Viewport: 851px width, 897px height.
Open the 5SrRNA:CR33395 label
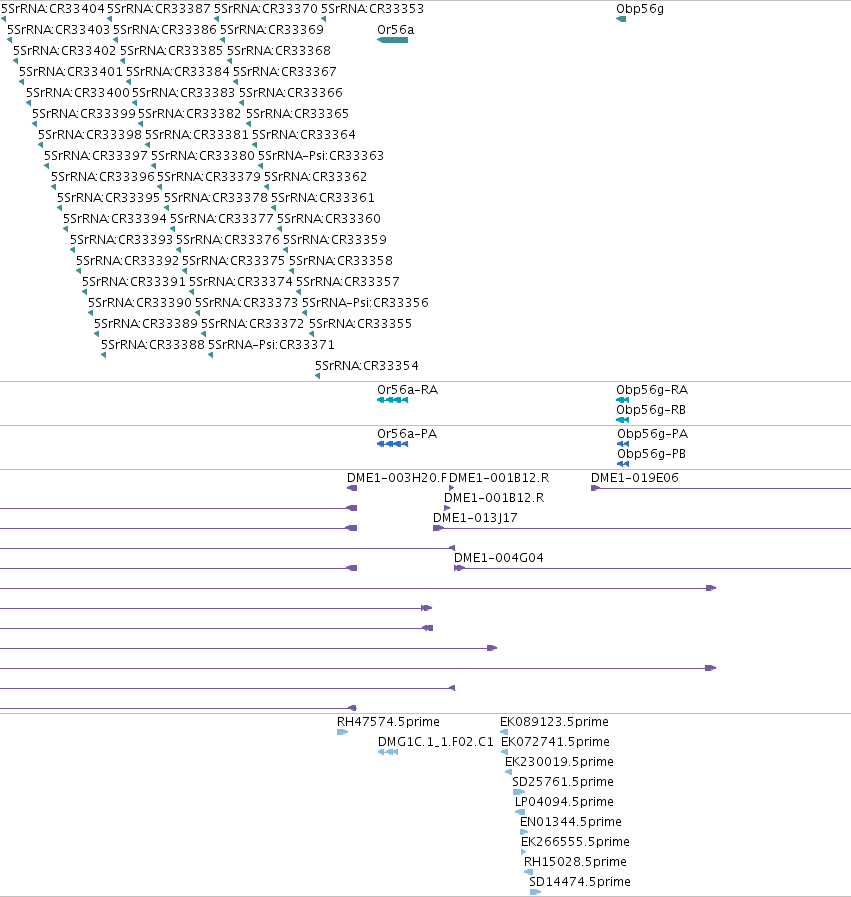coord(109,198)
